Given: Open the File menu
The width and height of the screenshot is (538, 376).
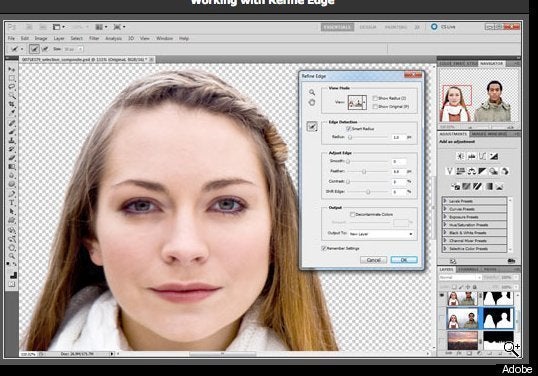Looking at the screenshot, I should 11,38.
